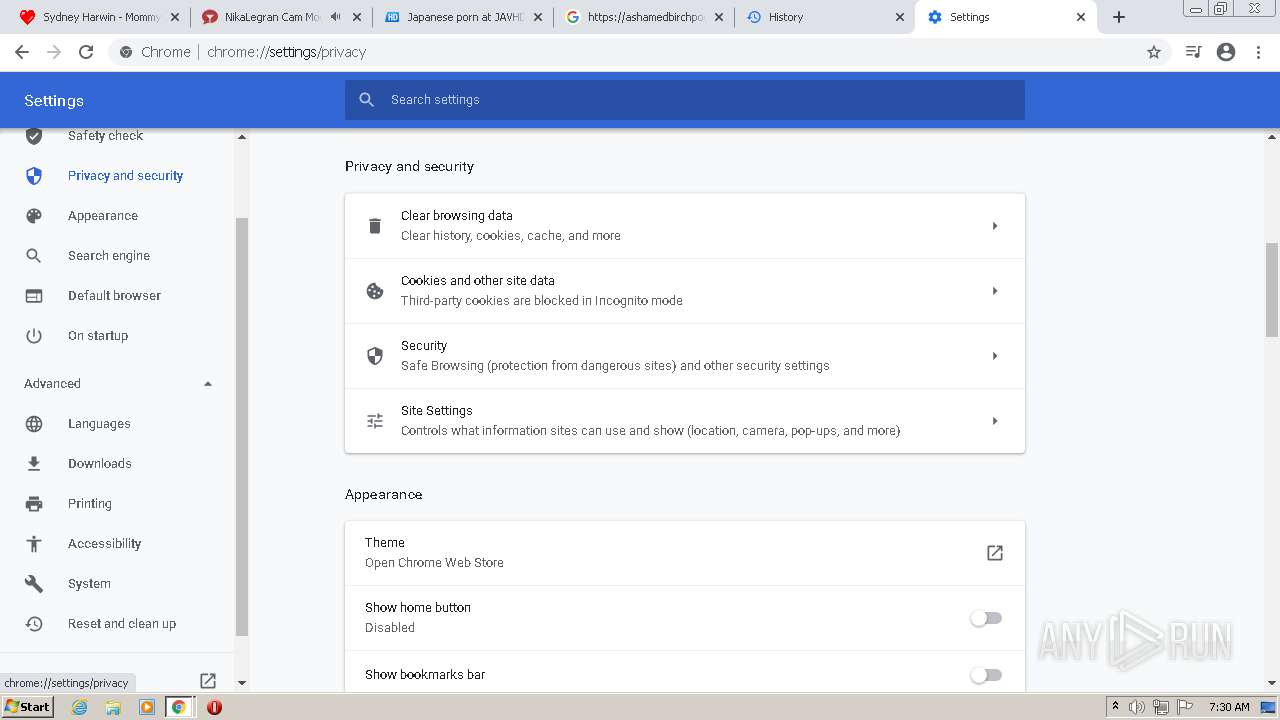
Task: Click the main page vertical scrollbar thumb
Action: [x=1272, y=290]
